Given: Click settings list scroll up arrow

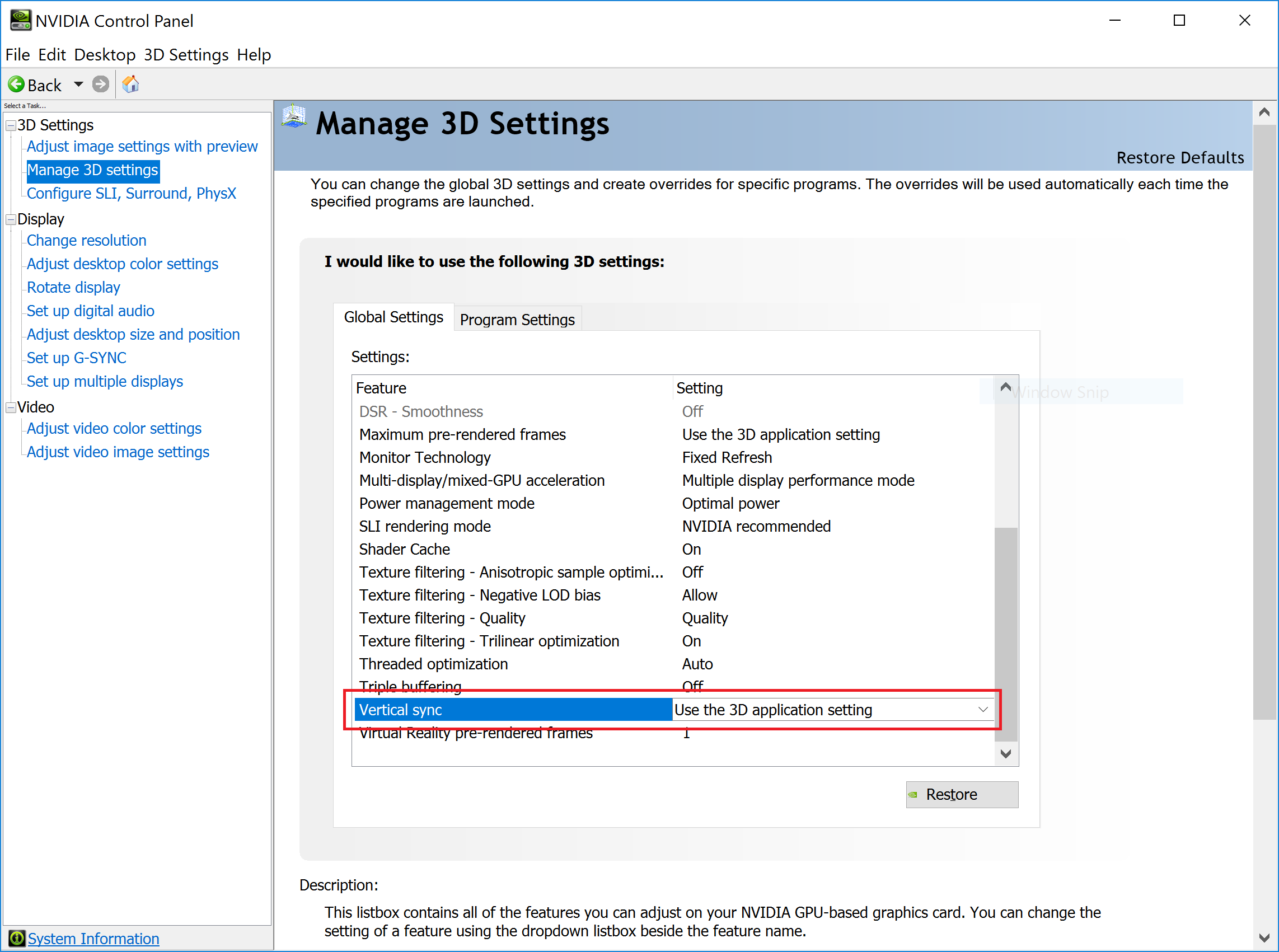Looking at the screenshot, I should pyautogui.click(x=1005, y=387).
